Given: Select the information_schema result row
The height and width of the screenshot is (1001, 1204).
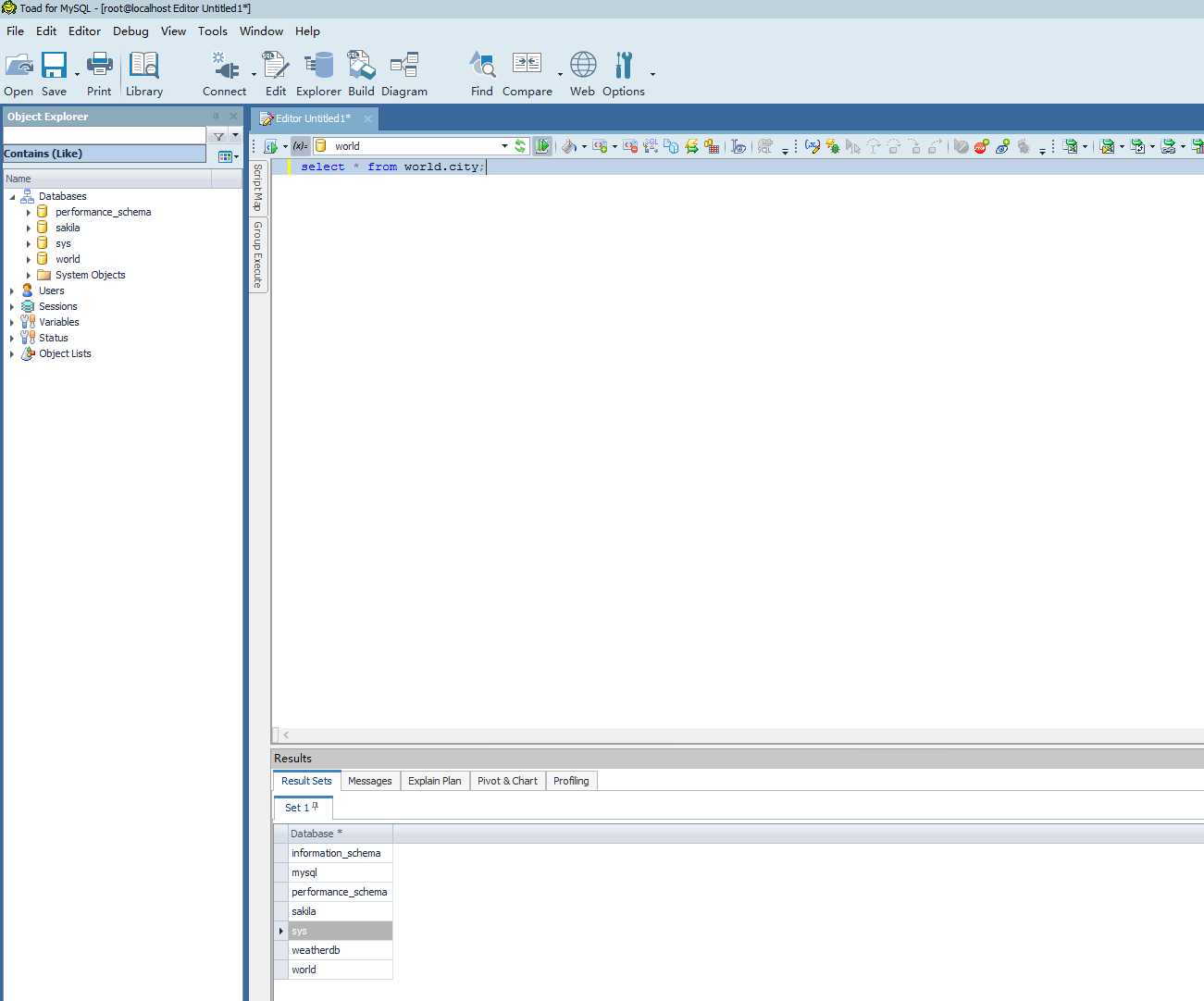Looking at the screenshot, I should click(x=340, y=853).
